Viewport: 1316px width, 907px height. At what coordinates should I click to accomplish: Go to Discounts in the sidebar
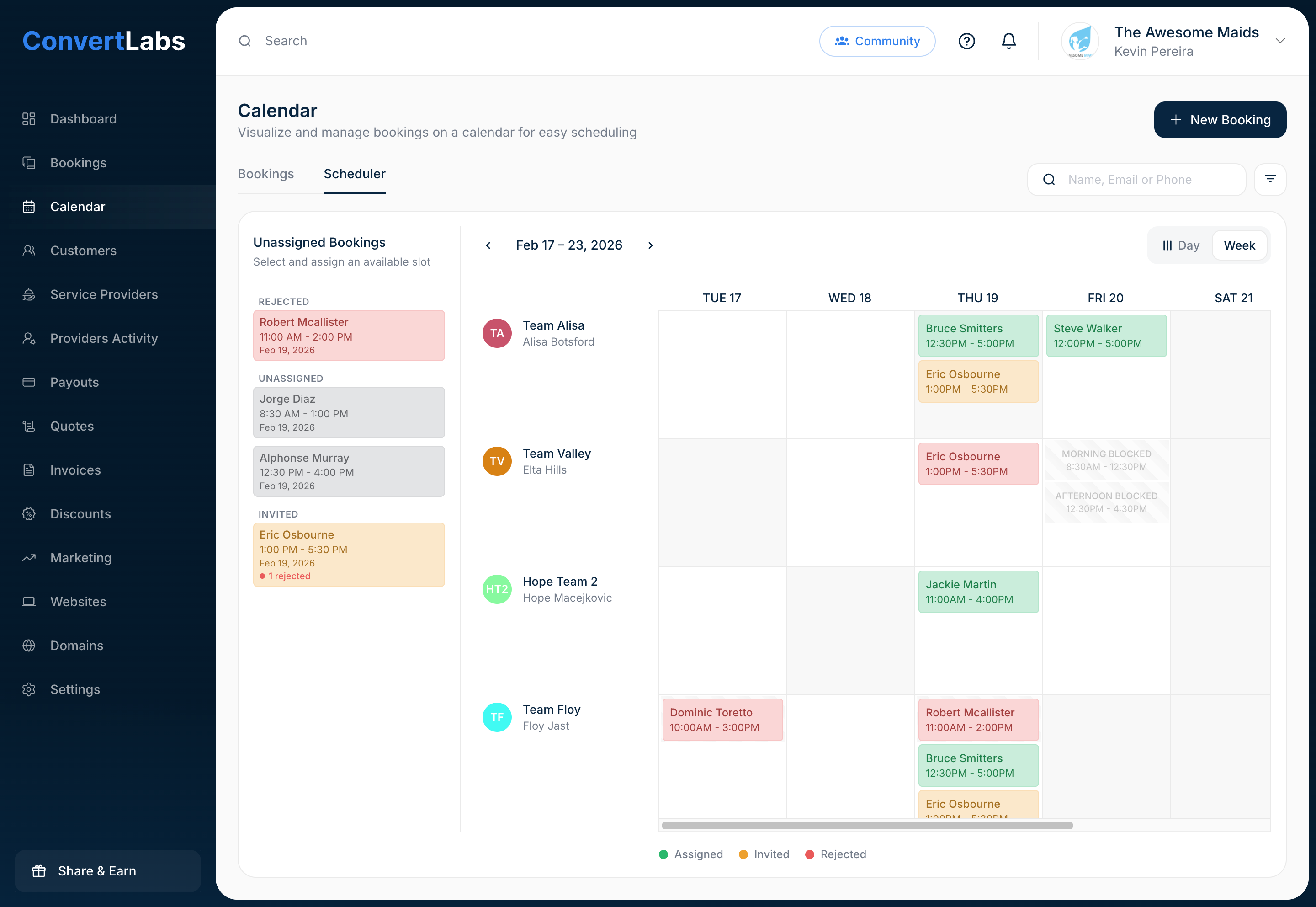(80, 514)
